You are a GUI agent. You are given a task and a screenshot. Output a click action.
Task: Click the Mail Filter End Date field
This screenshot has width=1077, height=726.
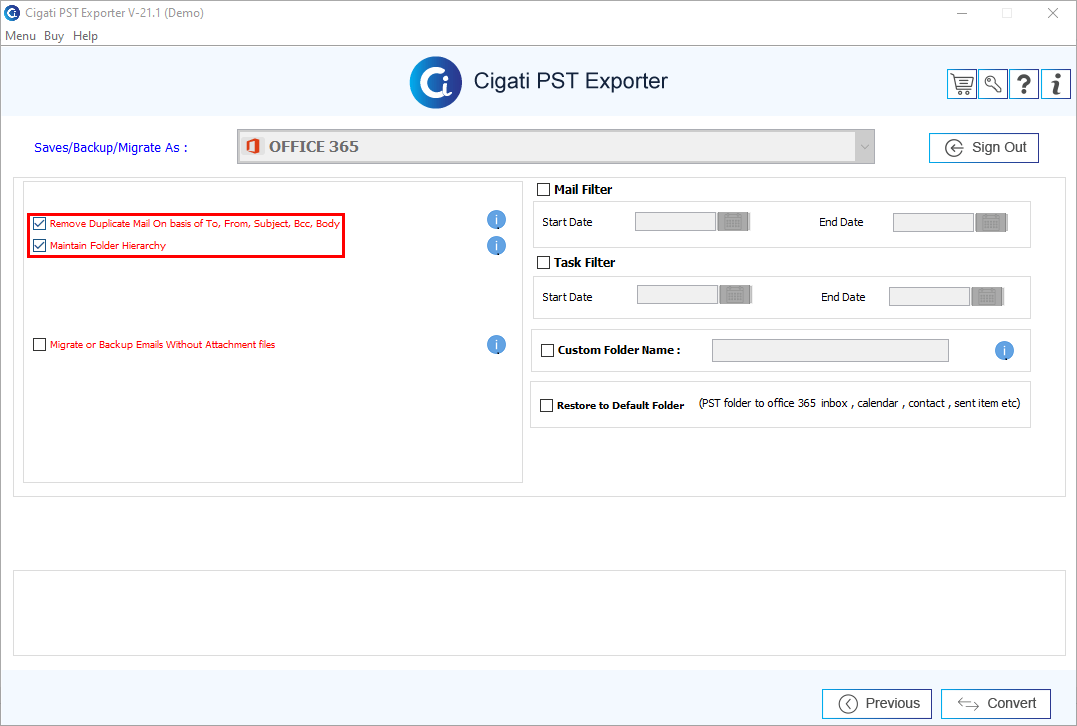coord(933,223)
